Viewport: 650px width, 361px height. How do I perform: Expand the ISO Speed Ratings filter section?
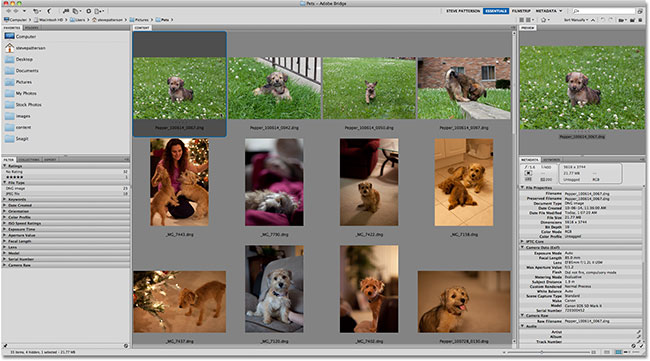click(5, 223)
